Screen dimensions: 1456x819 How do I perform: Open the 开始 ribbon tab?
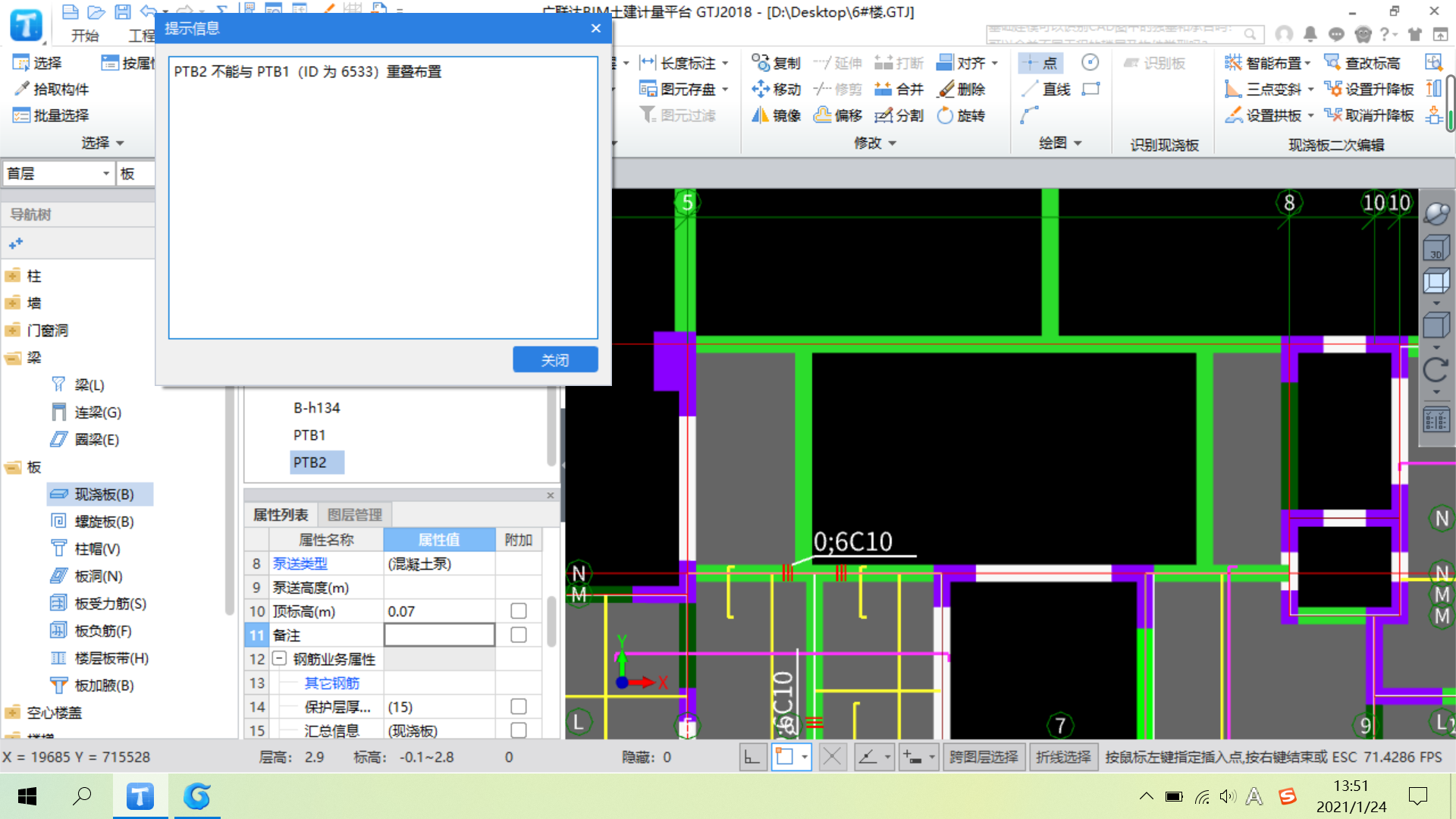[x=85, y=36]
